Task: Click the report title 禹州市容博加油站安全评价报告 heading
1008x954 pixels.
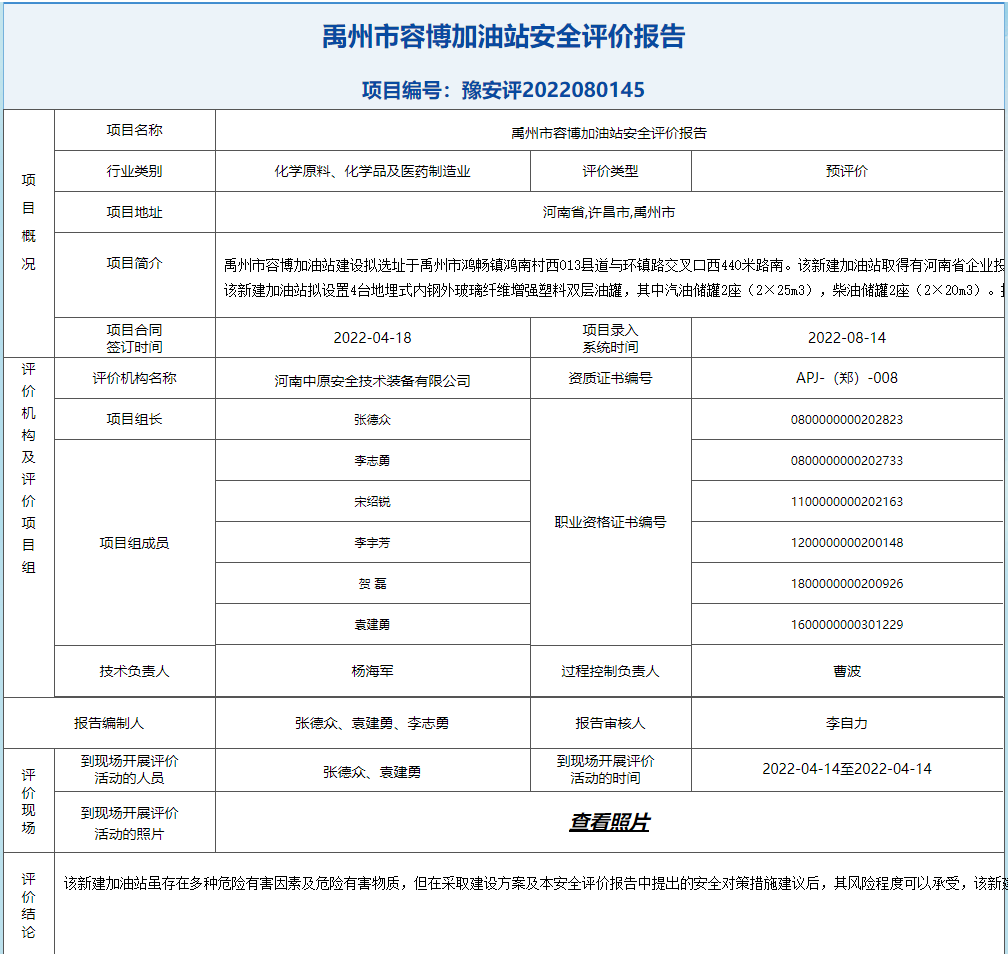Action: pos(503,36)
